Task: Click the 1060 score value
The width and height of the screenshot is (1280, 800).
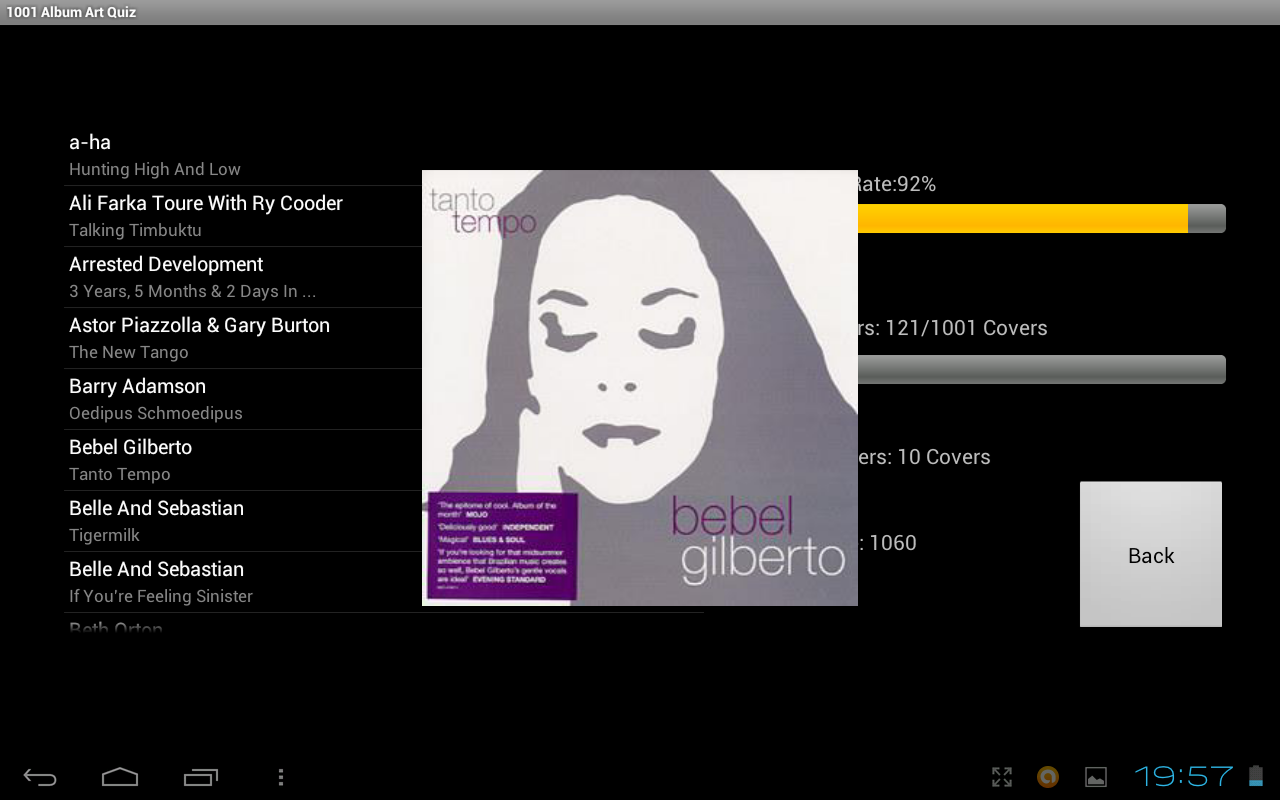Action: [893, 543]
